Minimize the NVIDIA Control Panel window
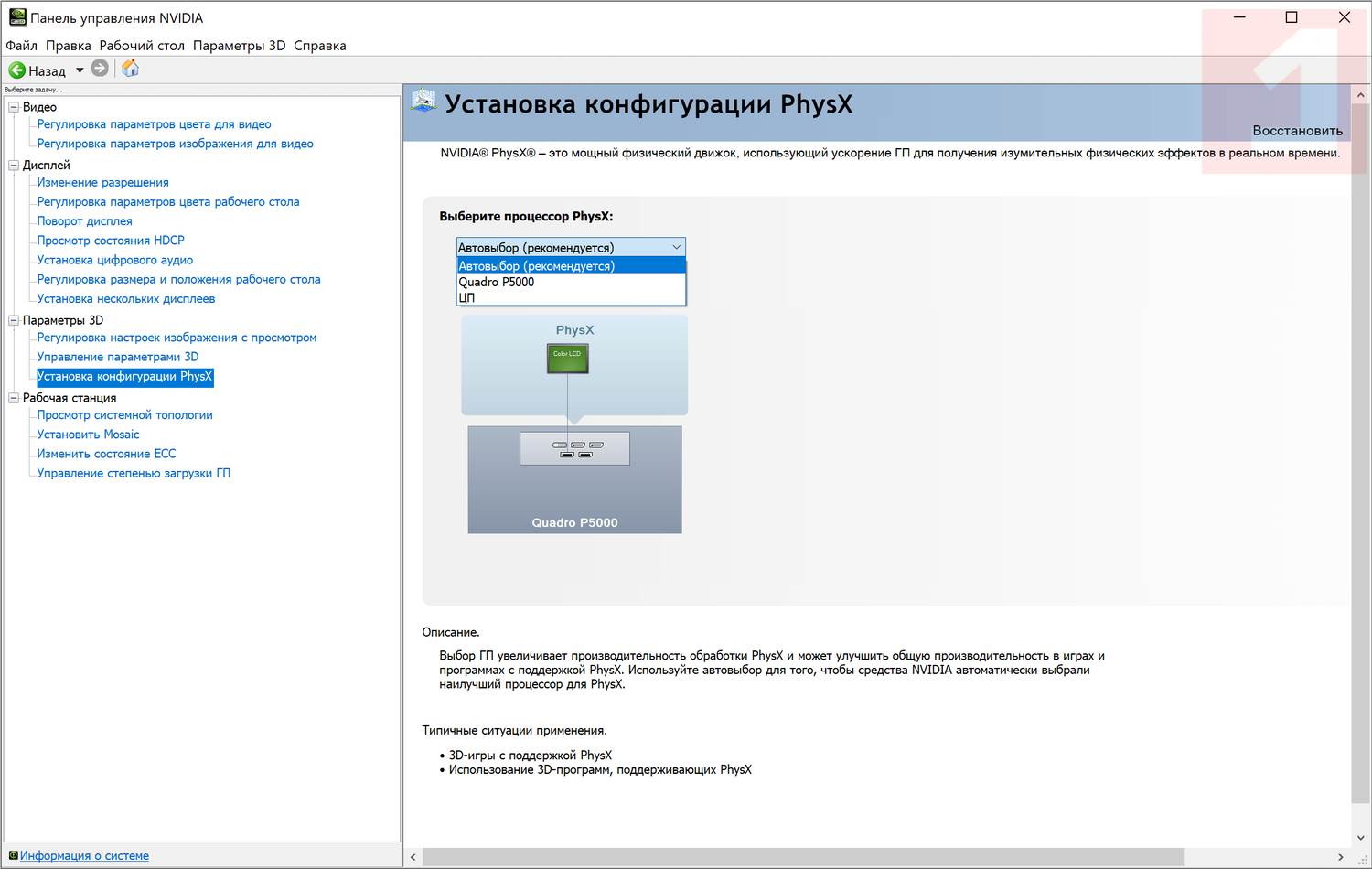The height and width of the screenshot is (869, 1372). coord(1239,17)
